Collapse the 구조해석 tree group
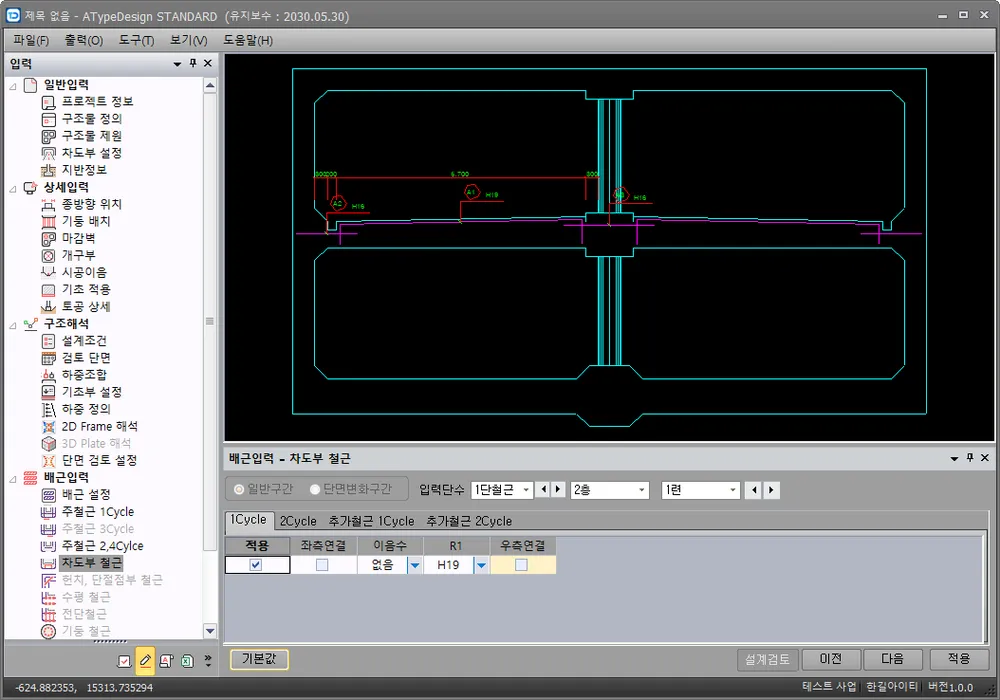Screen dimensions: 1000x700 pos(13,325)
